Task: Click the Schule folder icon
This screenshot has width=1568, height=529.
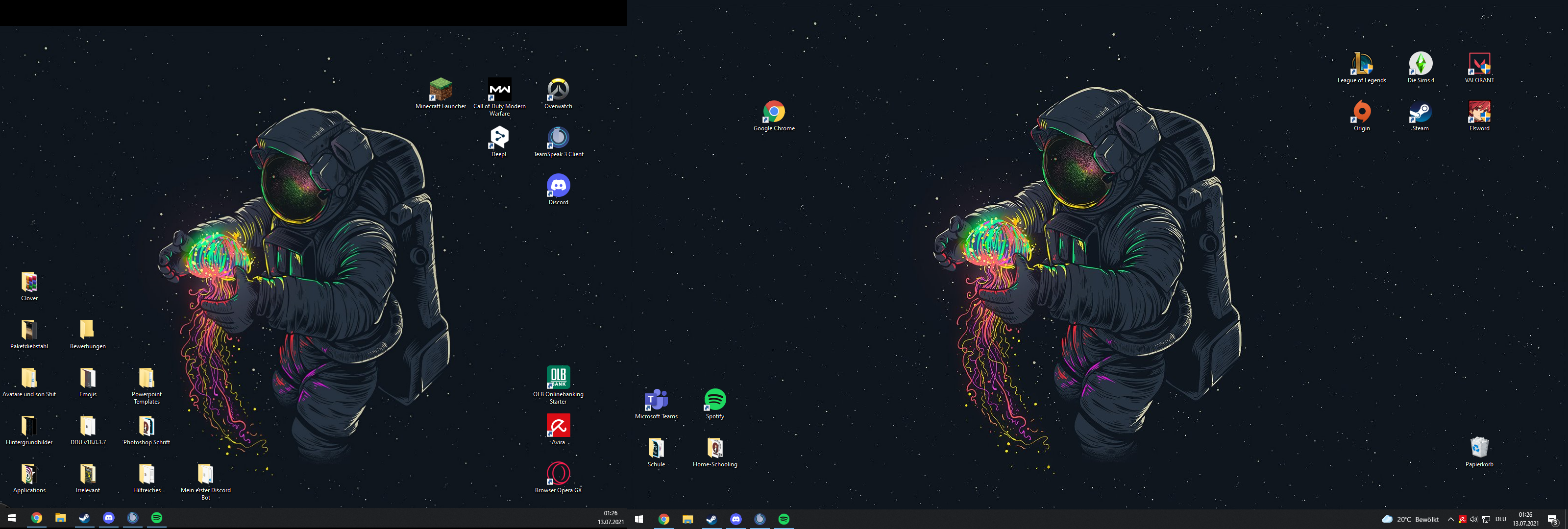Action: click(x=656, y=452)
